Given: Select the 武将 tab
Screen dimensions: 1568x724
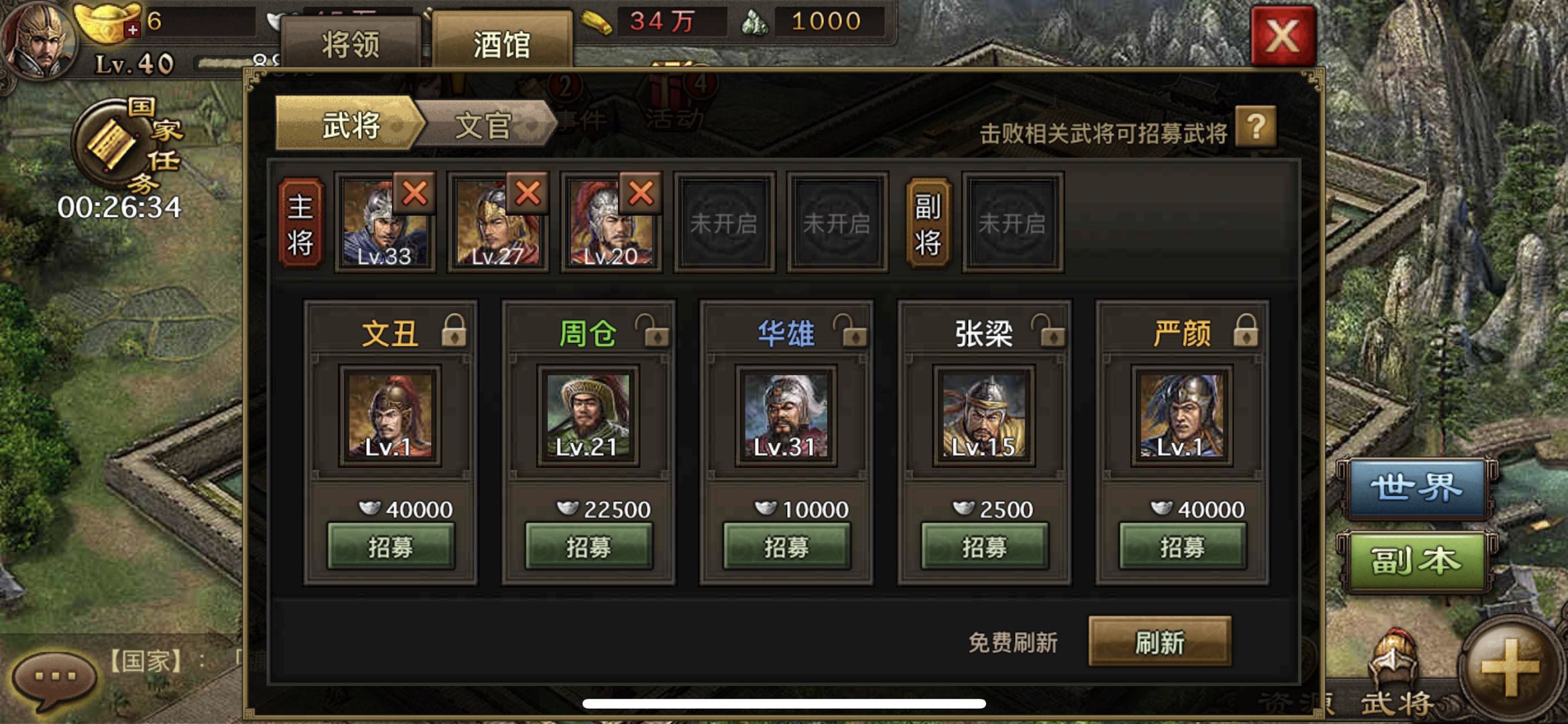Looking at the screenshot, I should tap(349, 123).
